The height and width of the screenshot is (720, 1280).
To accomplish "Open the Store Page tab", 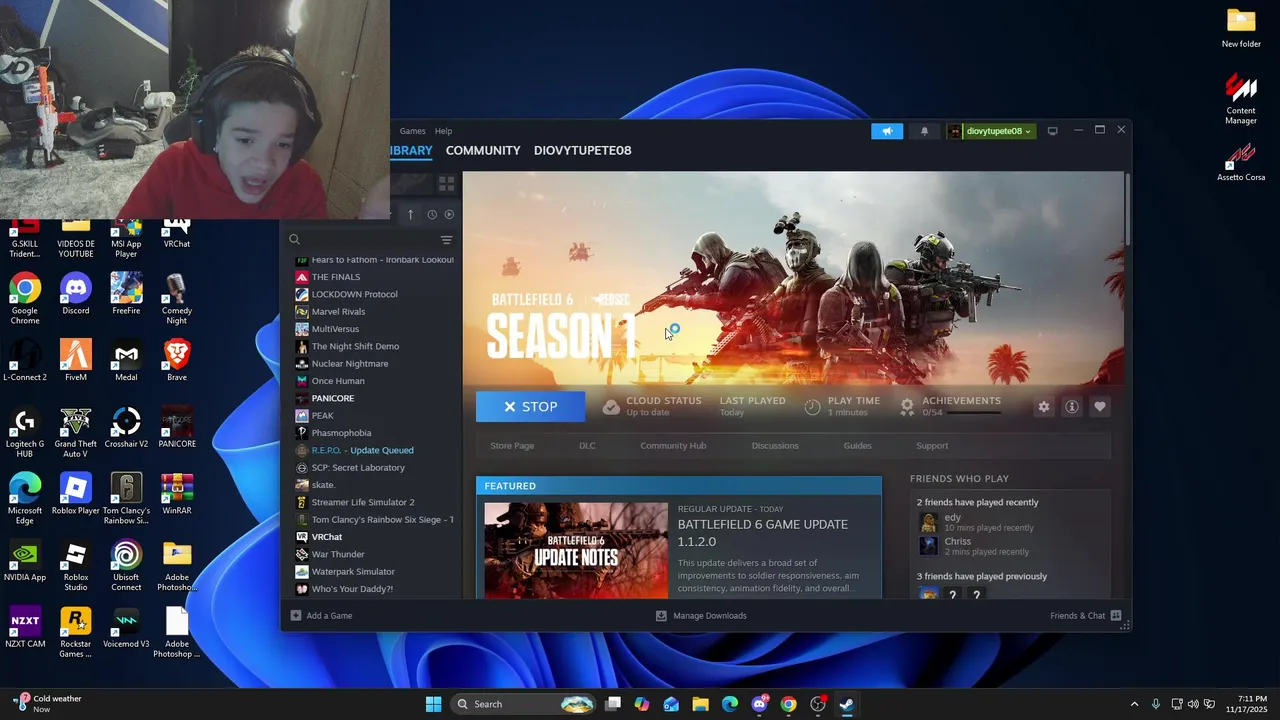I will point(512,446).
